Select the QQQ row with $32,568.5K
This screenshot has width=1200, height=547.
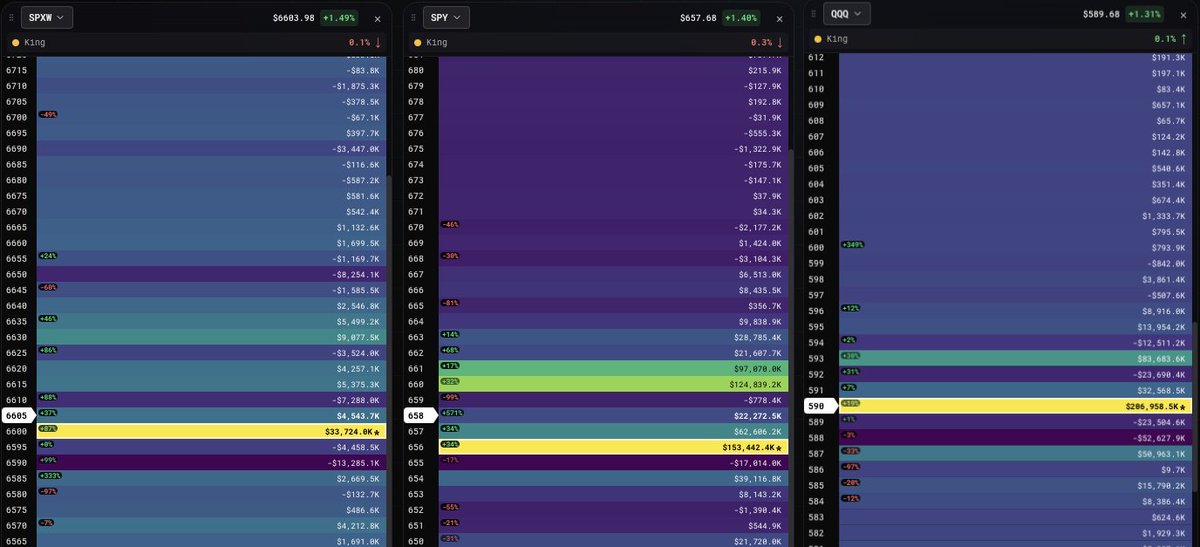(x=1014, y=390)
